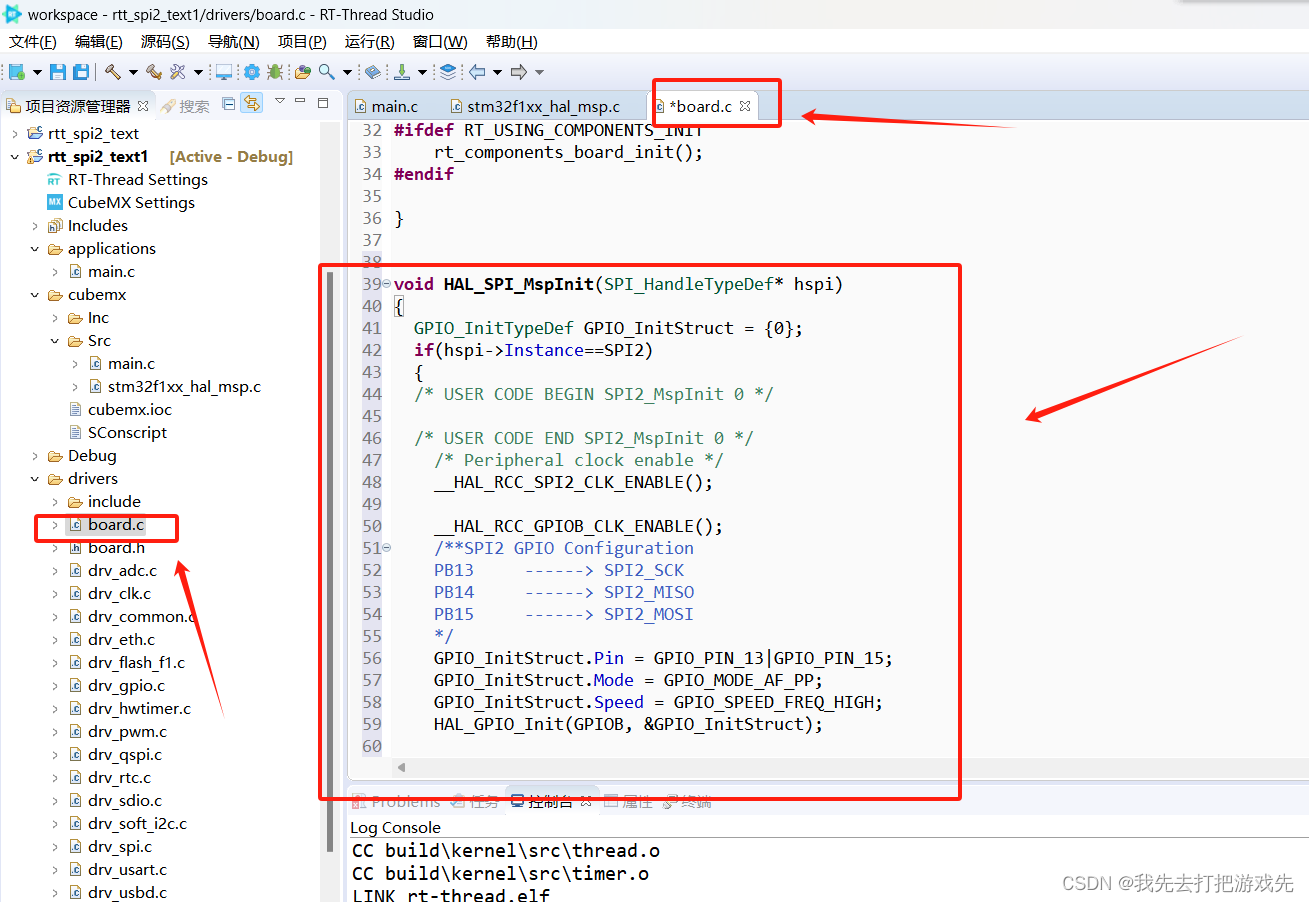Minimize the project explorer panel

pyautogui.click(x=301, y=102)
